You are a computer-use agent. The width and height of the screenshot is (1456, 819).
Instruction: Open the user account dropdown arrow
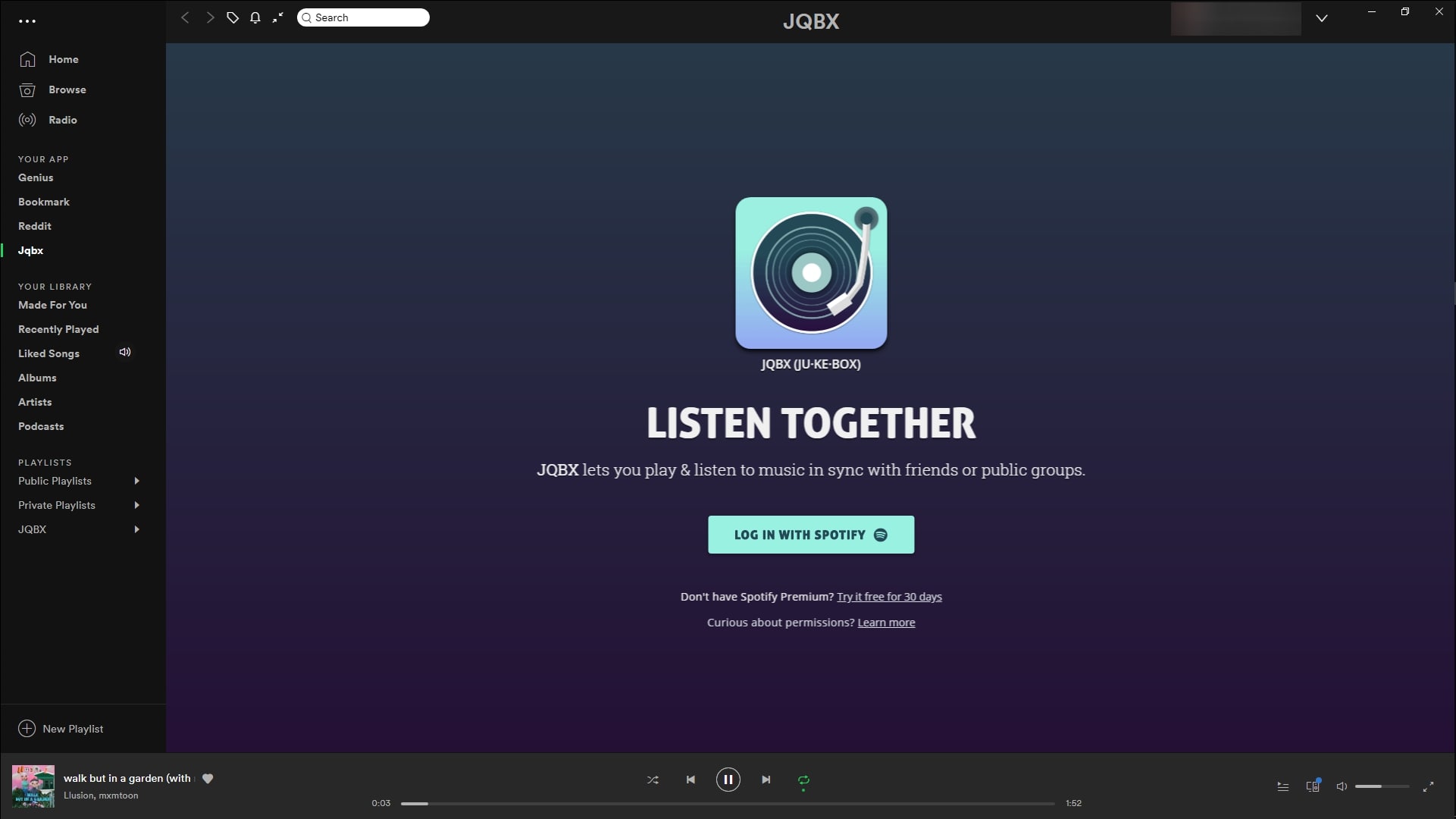click(1321, 18)
